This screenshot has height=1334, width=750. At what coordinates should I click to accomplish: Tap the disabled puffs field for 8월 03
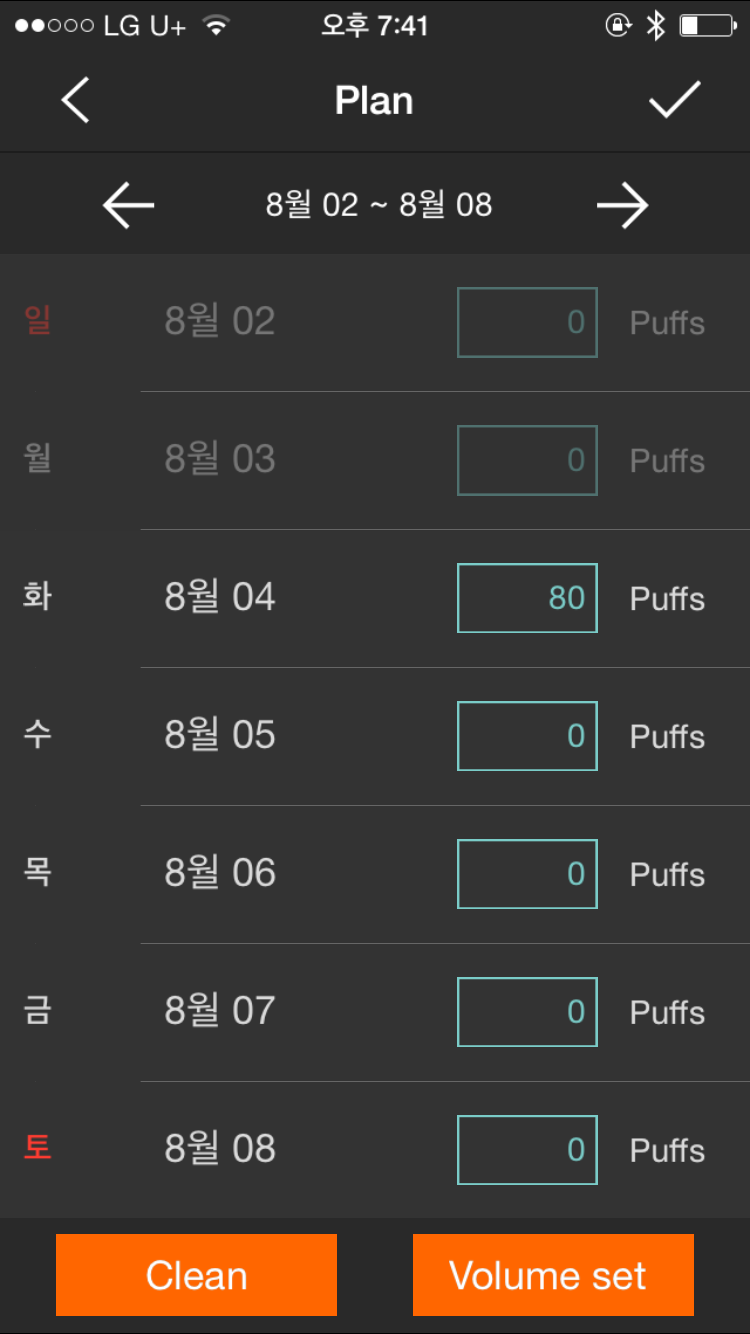(527, 460)
